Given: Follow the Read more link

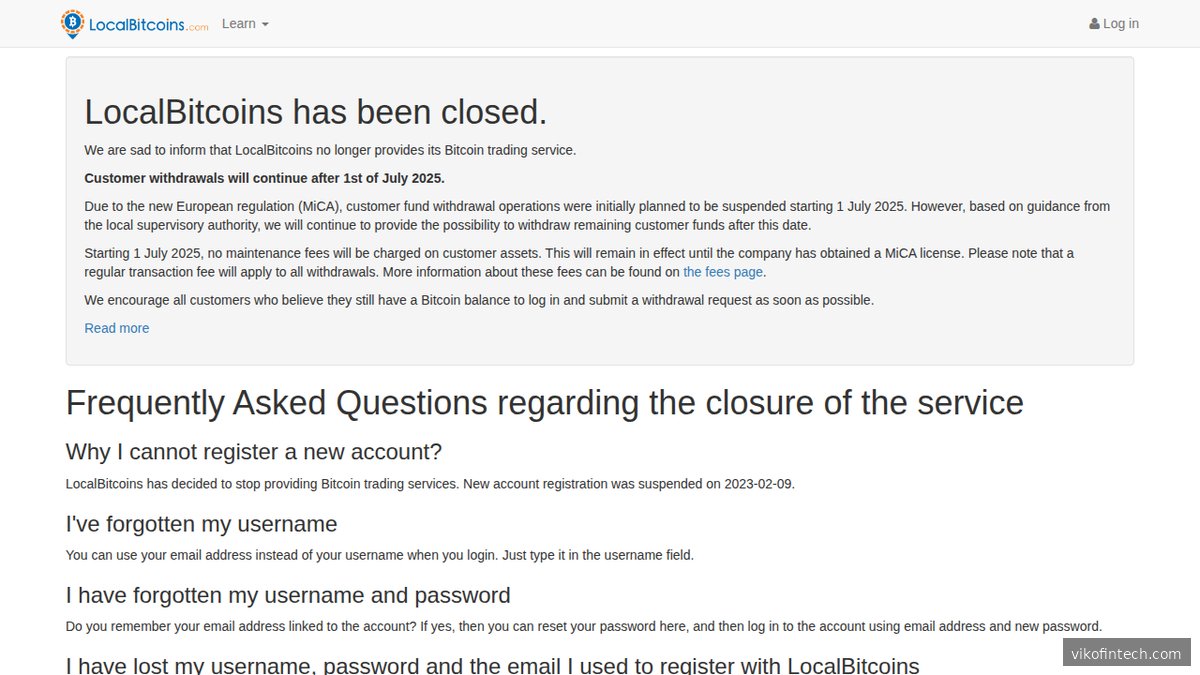Looking at the screenshot, I should pyautogui.click(x=117, y=328).
